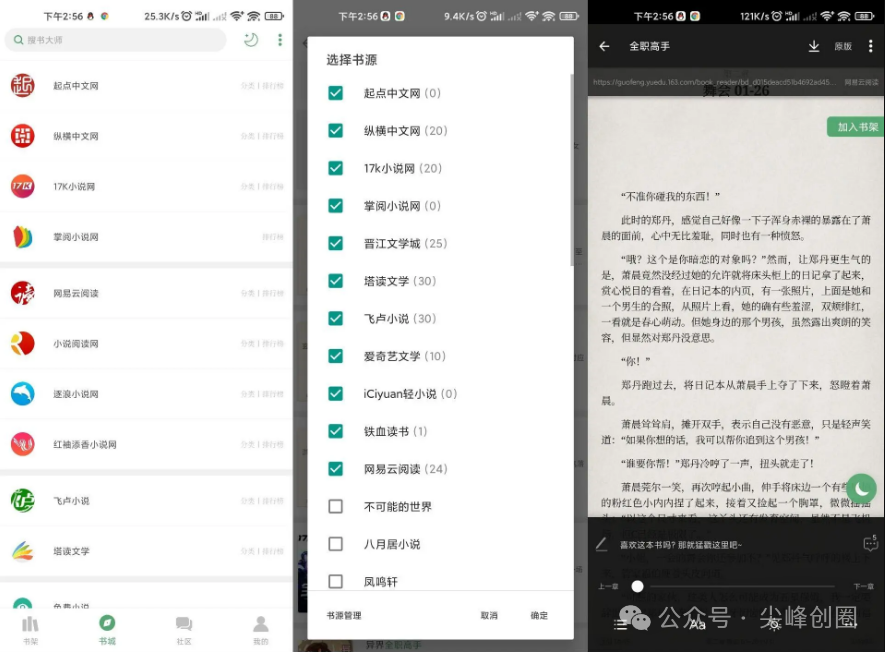885x652 pixels.
Task: Check the 八月居小说 source box
Action: pos(335,544)
